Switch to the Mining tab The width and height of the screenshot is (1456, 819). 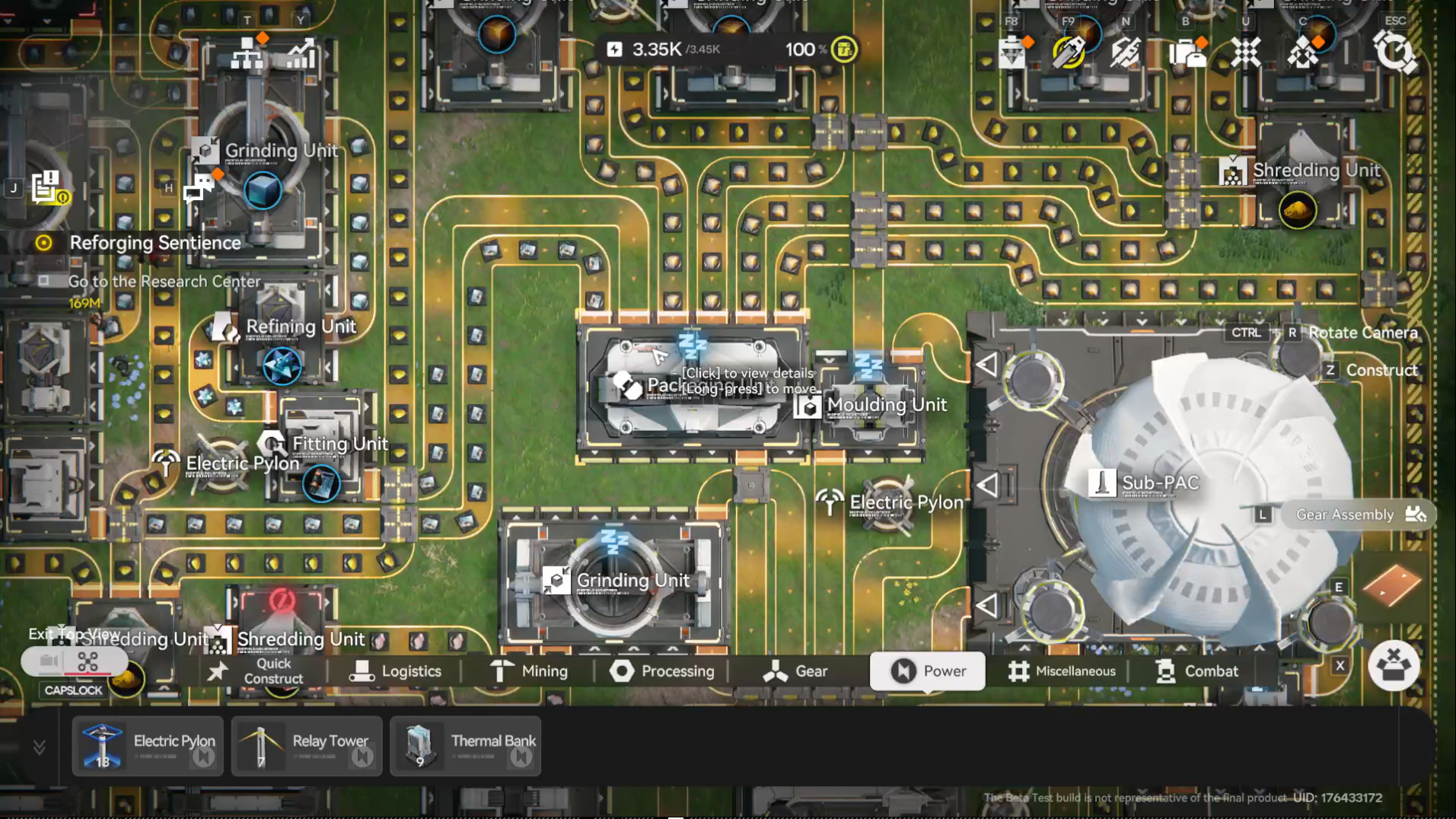pos(528,671)
